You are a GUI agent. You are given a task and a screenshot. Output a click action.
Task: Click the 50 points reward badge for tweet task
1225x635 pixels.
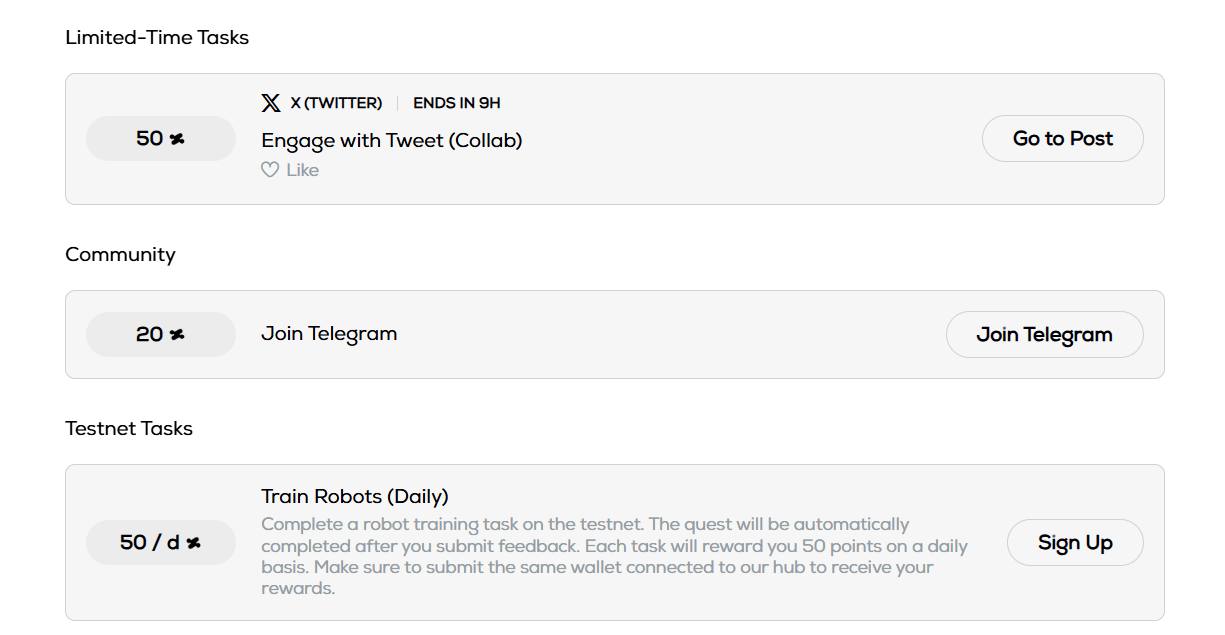click(x=160, y=139)
